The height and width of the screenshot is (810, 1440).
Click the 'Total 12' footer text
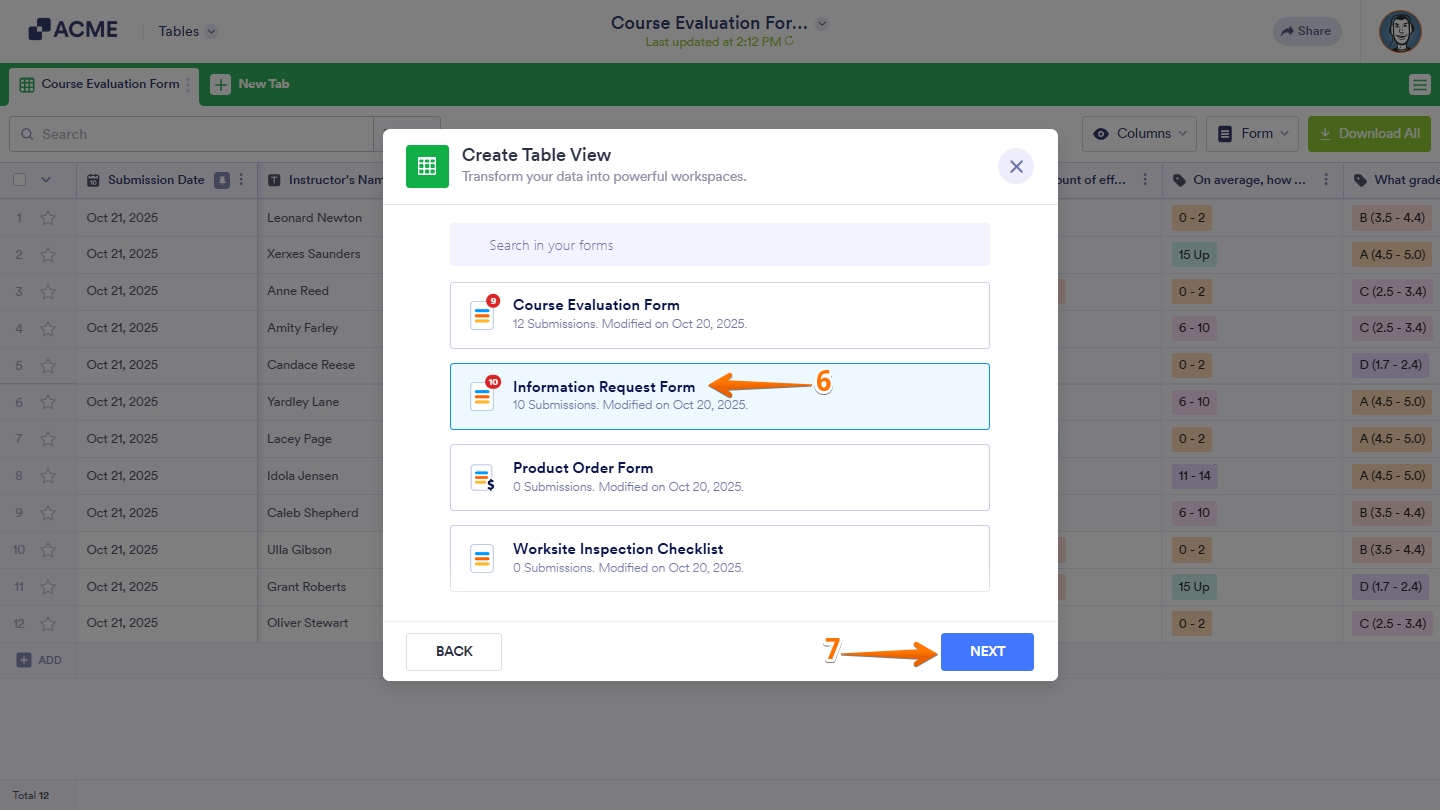point(31,796)
